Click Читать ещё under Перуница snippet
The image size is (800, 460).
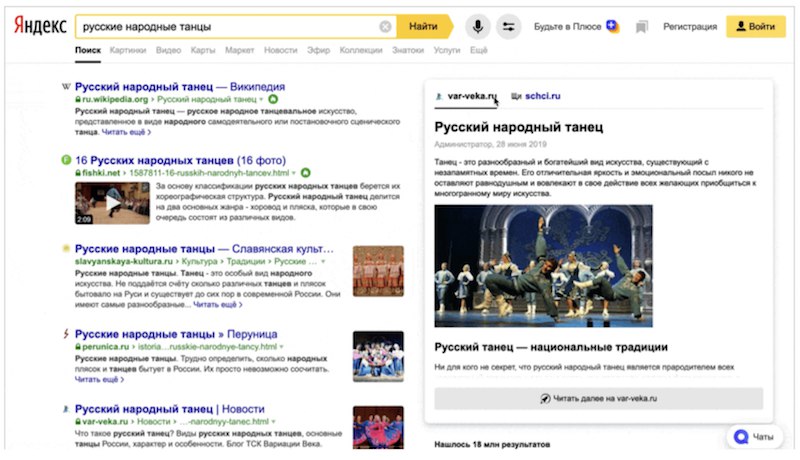99,379
